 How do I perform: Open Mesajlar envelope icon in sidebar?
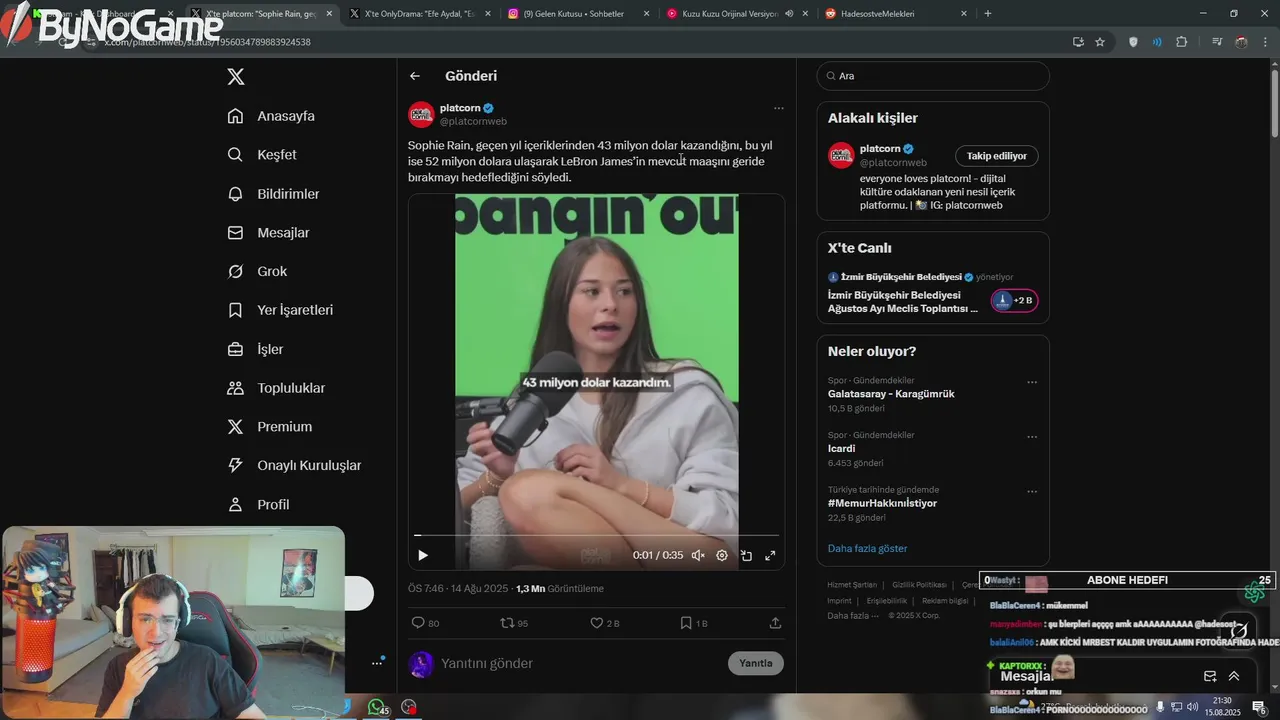point(235,233)
